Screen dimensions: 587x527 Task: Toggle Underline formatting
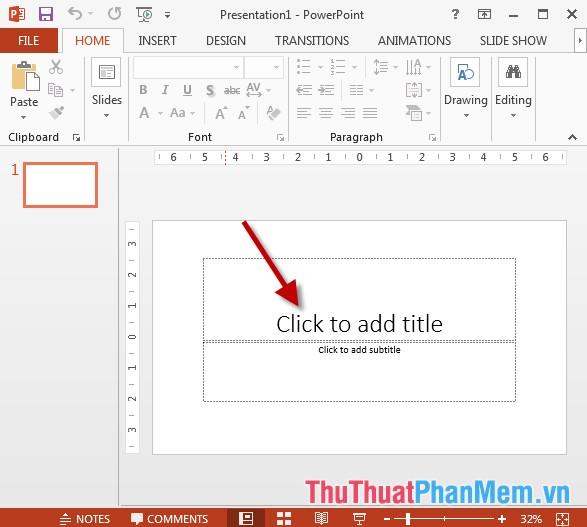click(187, 90)
